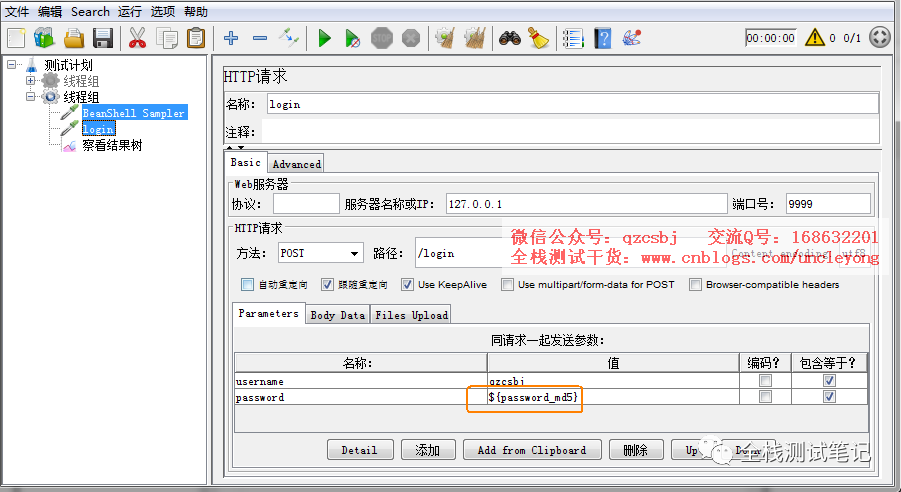Click the Detail button
901x492 pixels.
click(360, 450)
